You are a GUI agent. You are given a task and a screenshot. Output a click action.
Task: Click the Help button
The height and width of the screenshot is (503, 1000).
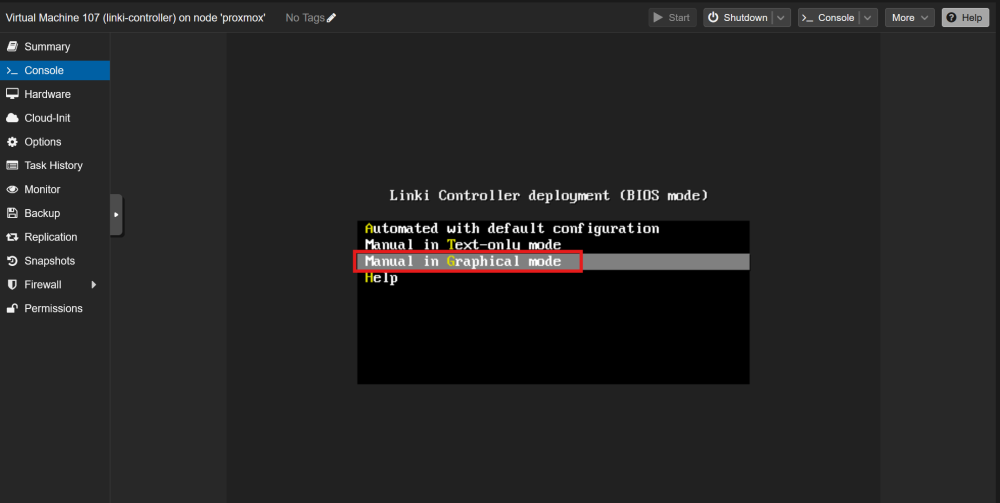click(966, 18)
